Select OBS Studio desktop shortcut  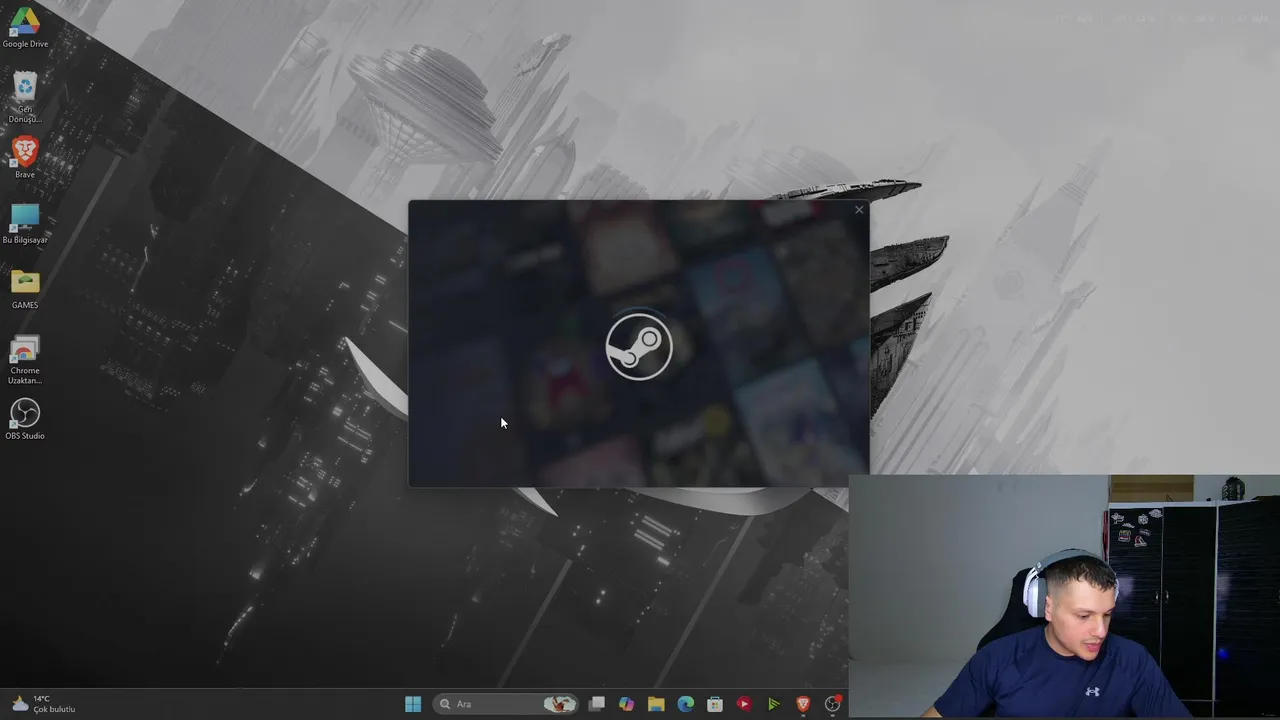coord(25,419)
